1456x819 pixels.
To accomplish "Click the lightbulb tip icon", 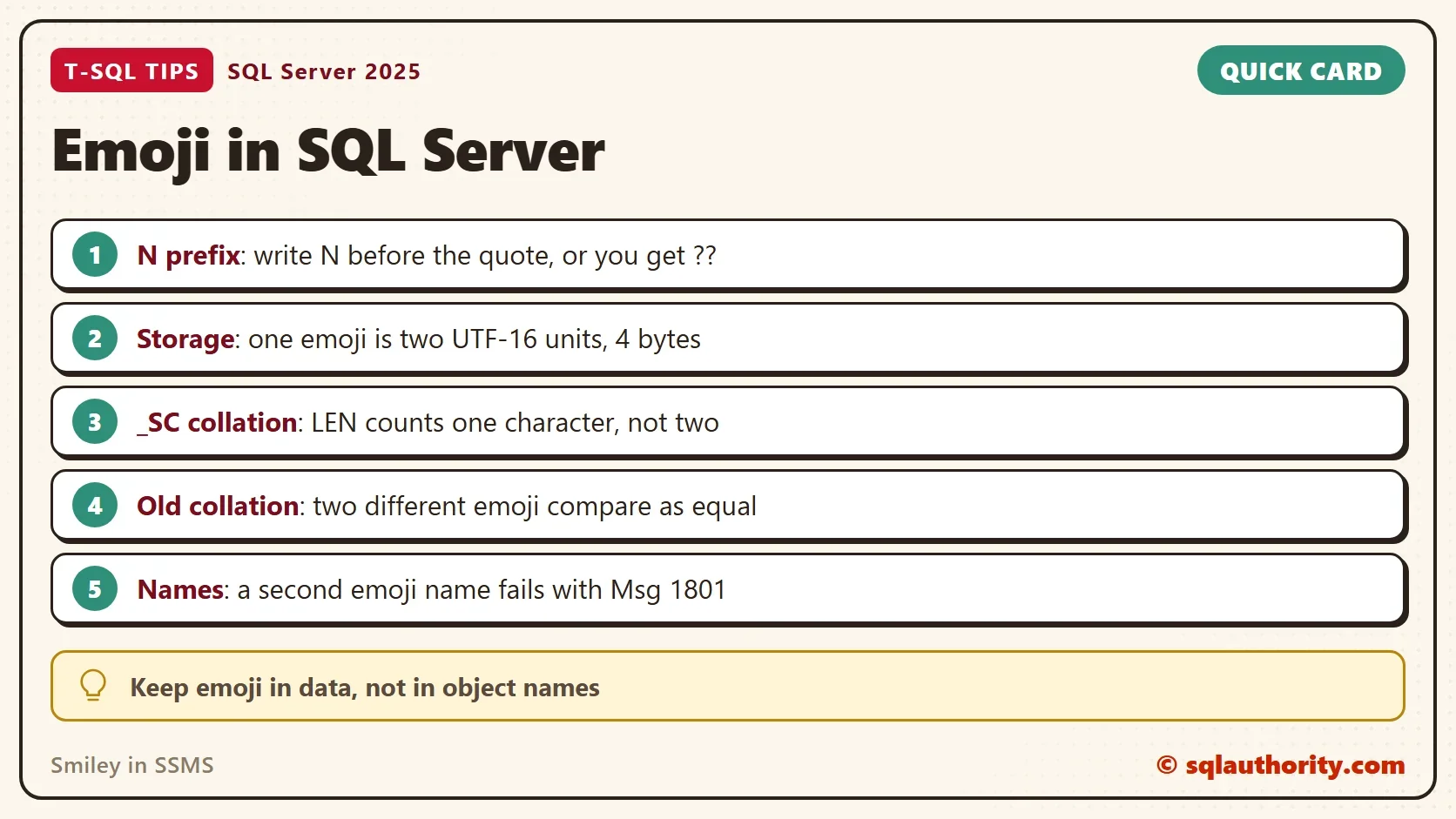I will [93, 686].
